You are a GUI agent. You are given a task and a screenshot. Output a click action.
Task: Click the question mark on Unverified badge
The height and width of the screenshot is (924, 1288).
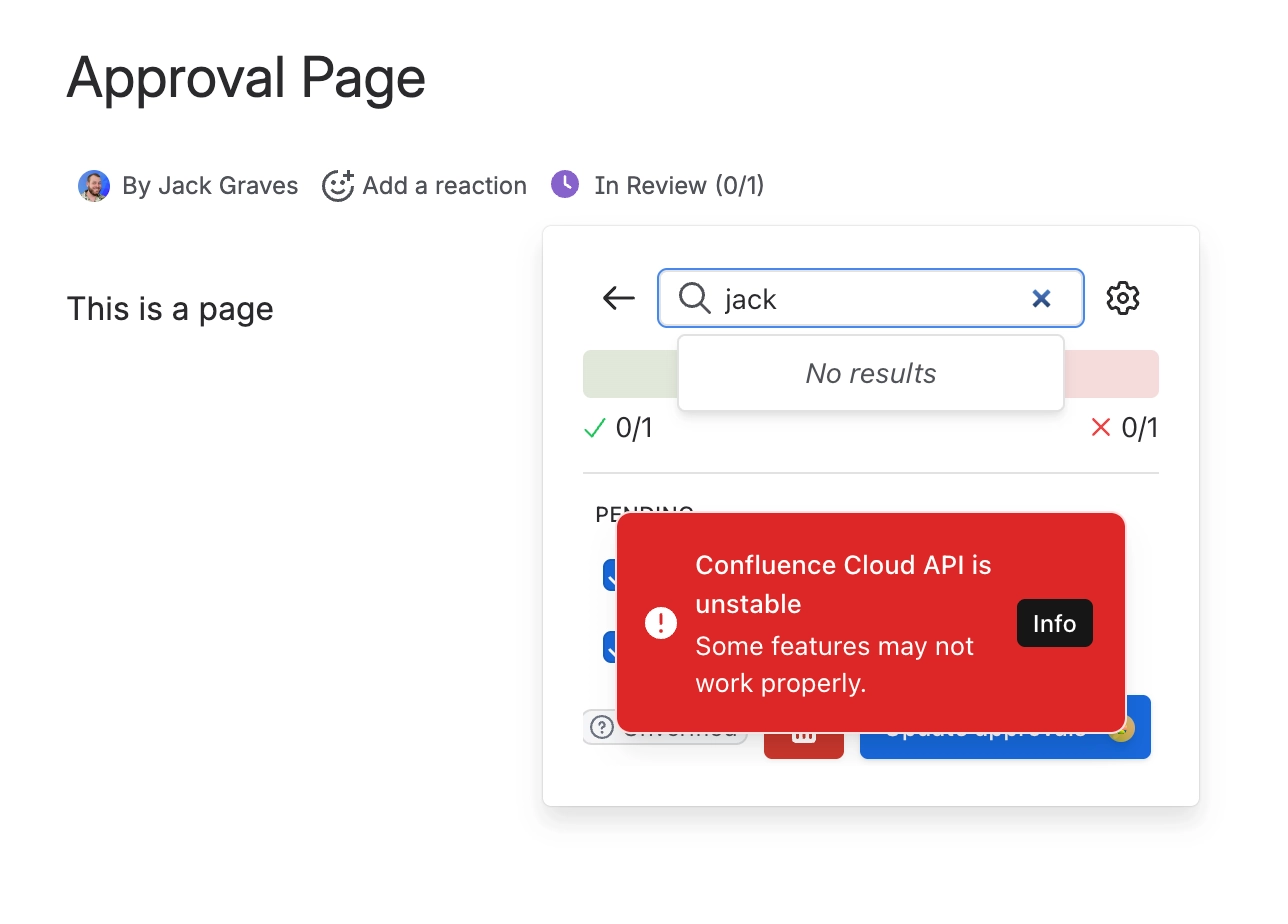(601, 728)
